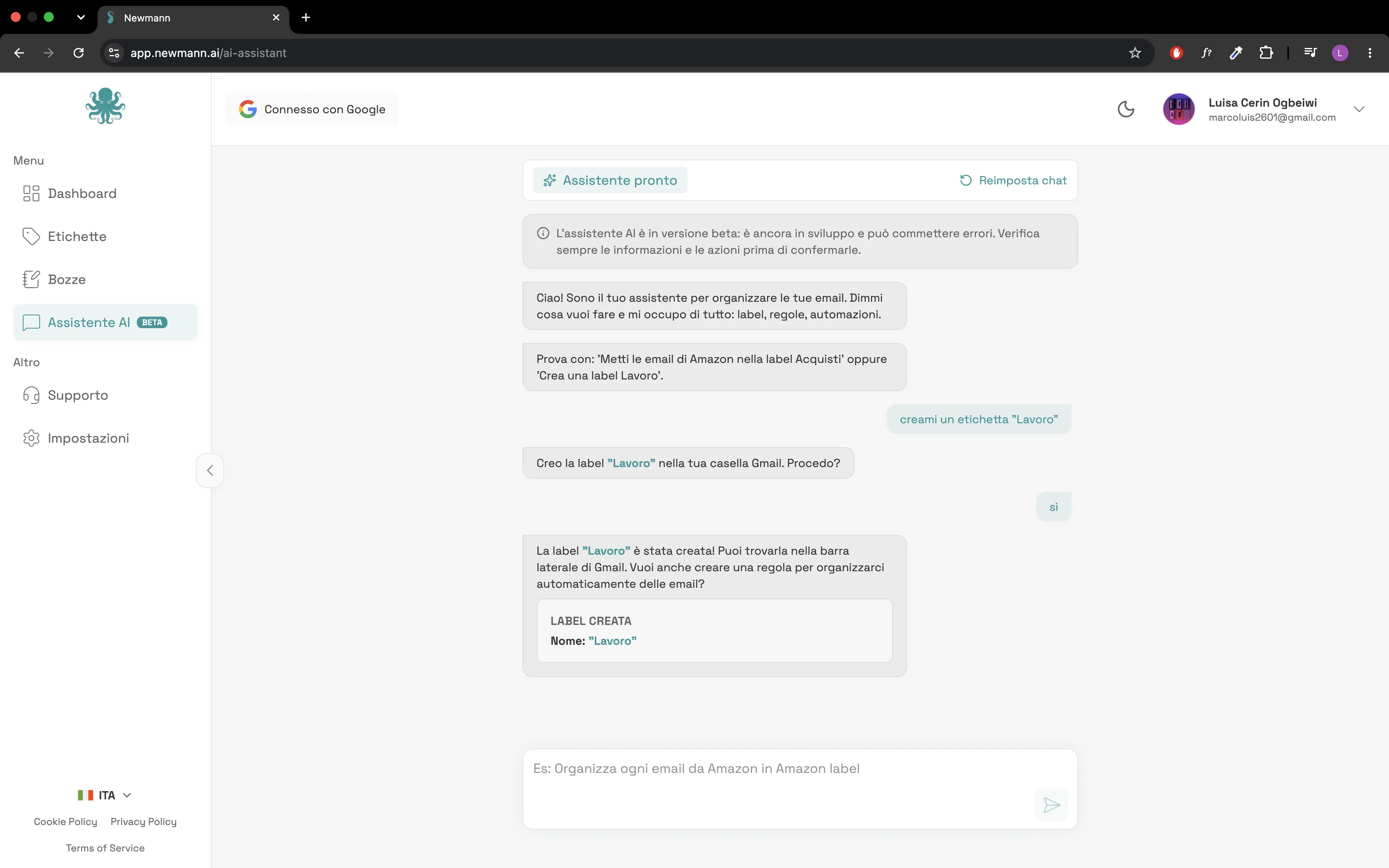Open Impostazioni settings page

pyautogui.click(x=105, y=438)
